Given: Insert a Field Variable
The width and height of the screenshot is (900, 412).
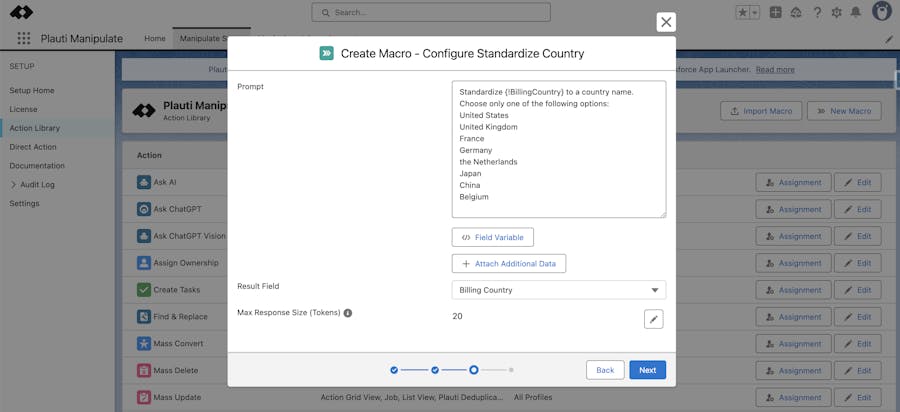Looking at the screenshot, I should (492, 237).
